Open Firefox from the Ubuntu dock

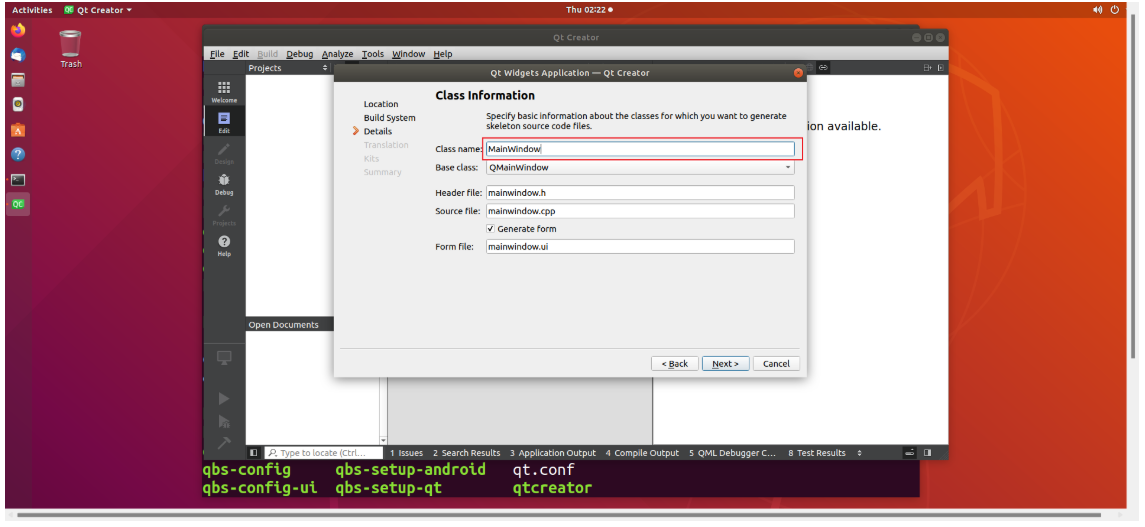tap(18, 31)
